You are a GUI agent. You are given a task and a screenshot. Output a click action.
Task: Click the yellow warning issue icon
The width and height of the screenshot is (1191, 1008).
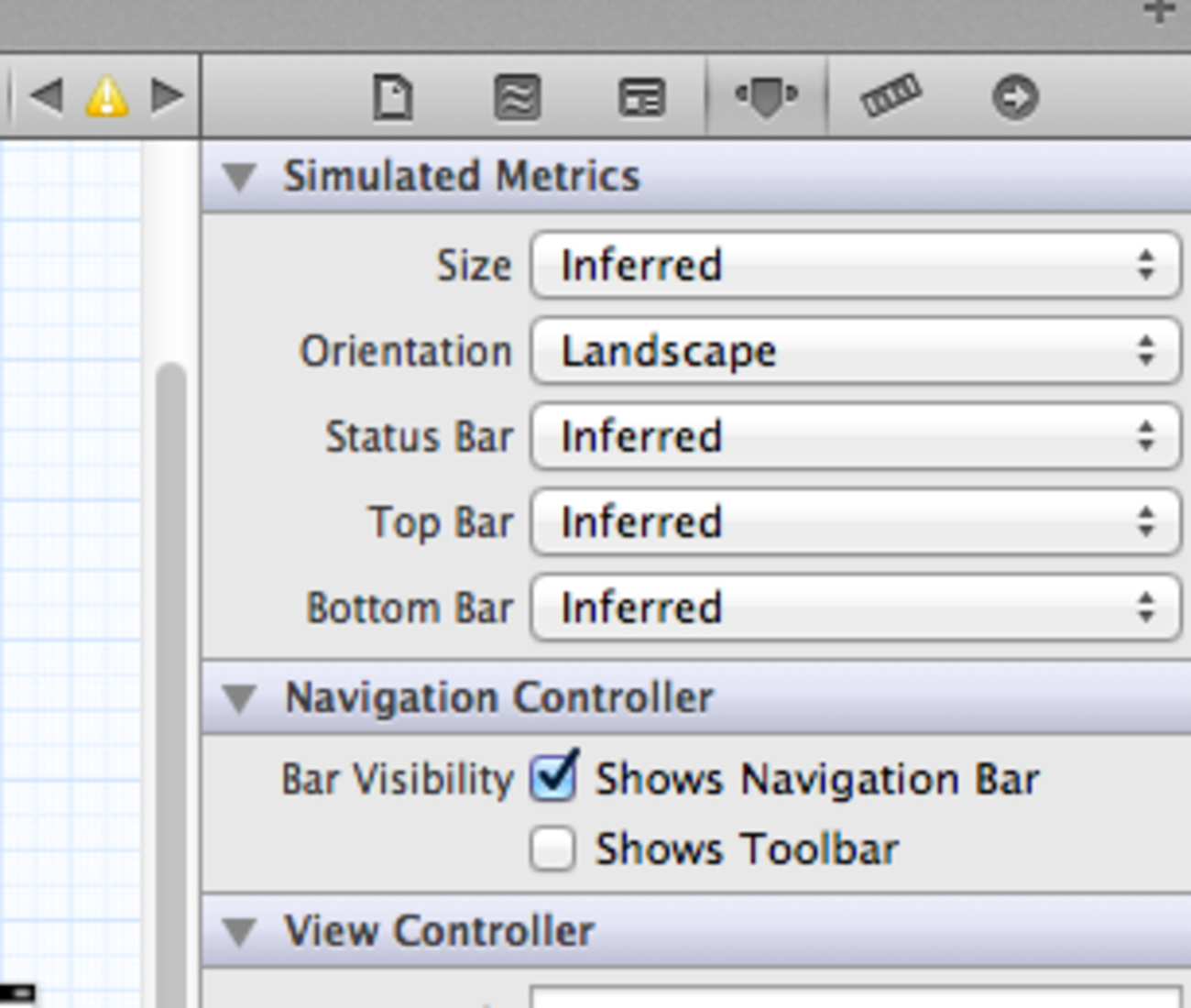click(106, 96)
